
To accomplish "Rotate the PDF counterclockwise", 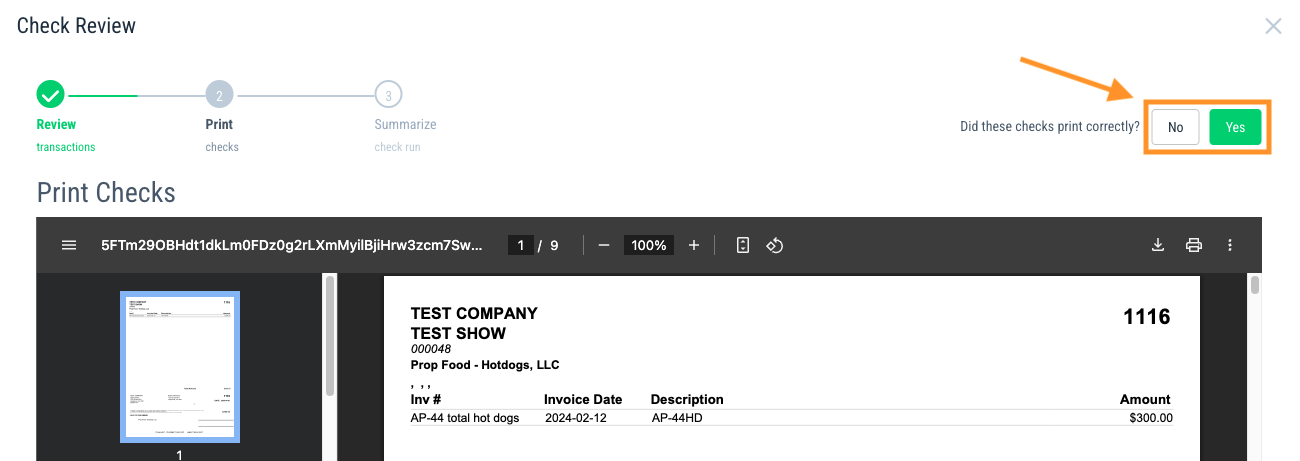I will point(774,245).
